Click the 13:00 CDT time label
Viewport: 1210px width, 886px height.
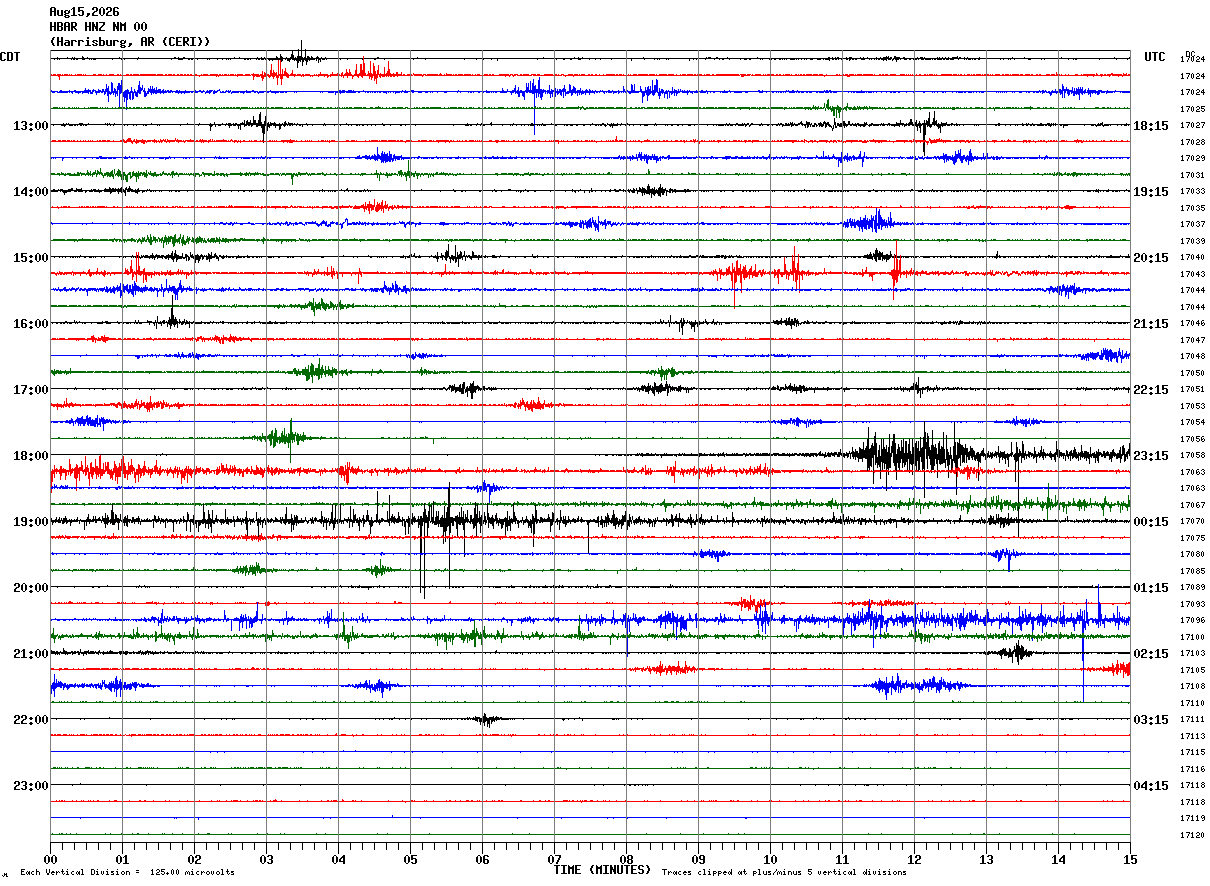31,126
